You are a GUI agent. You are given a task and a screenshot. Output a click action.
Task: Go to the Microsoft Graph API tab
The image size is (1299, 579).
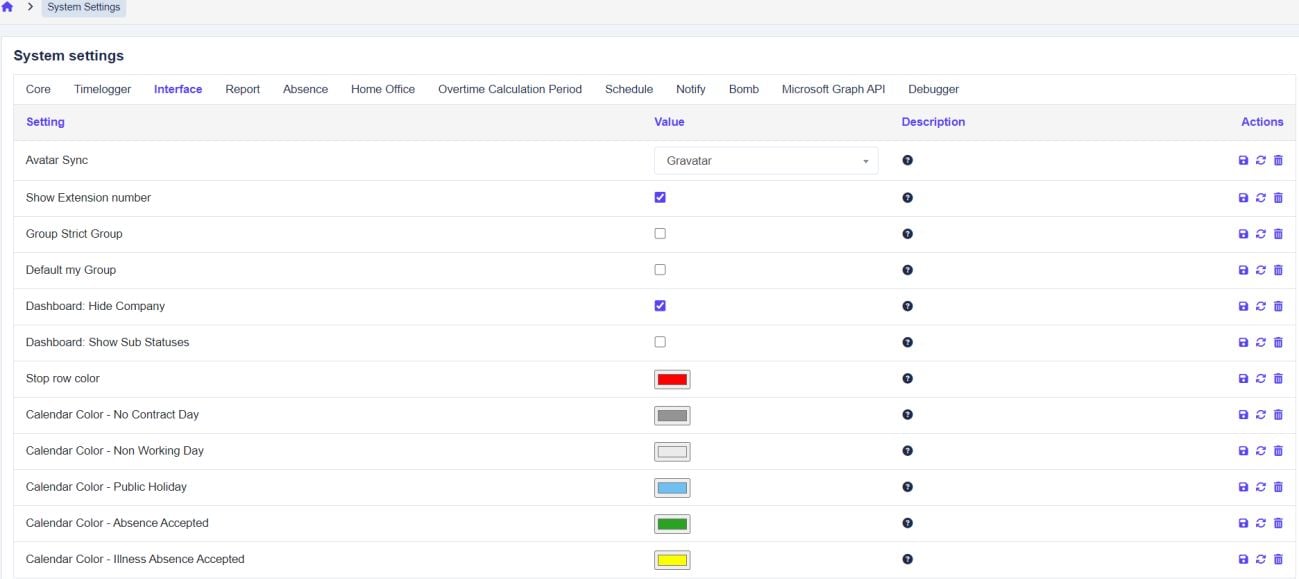pos(833,89)
